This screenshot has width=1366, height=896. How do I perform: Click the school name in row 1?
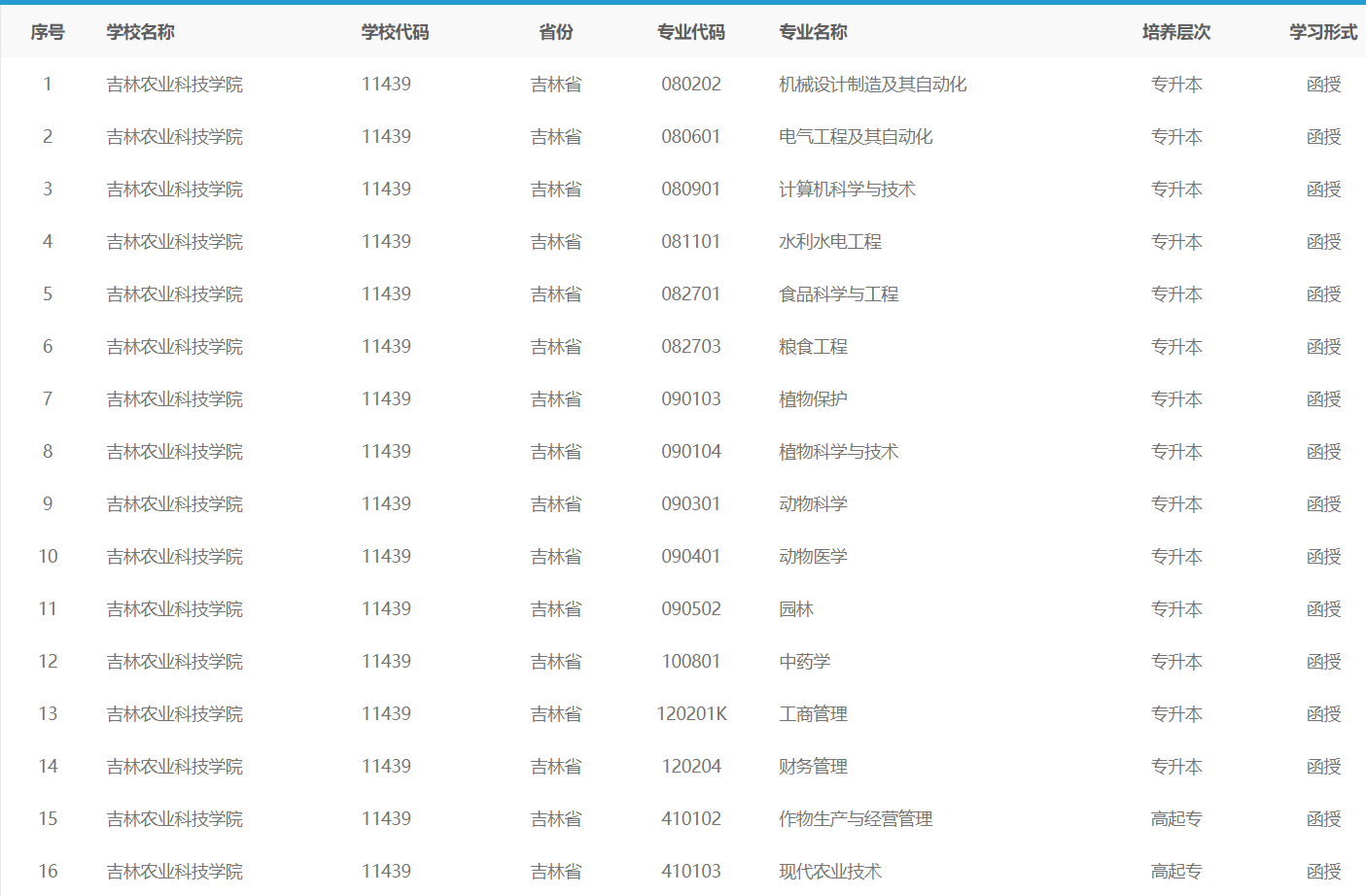(175, 85)
